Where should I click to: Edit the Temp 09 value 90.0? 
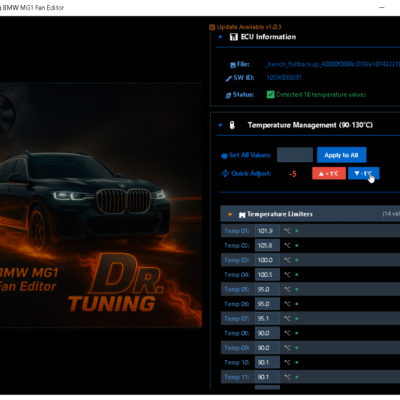(267, 348)
